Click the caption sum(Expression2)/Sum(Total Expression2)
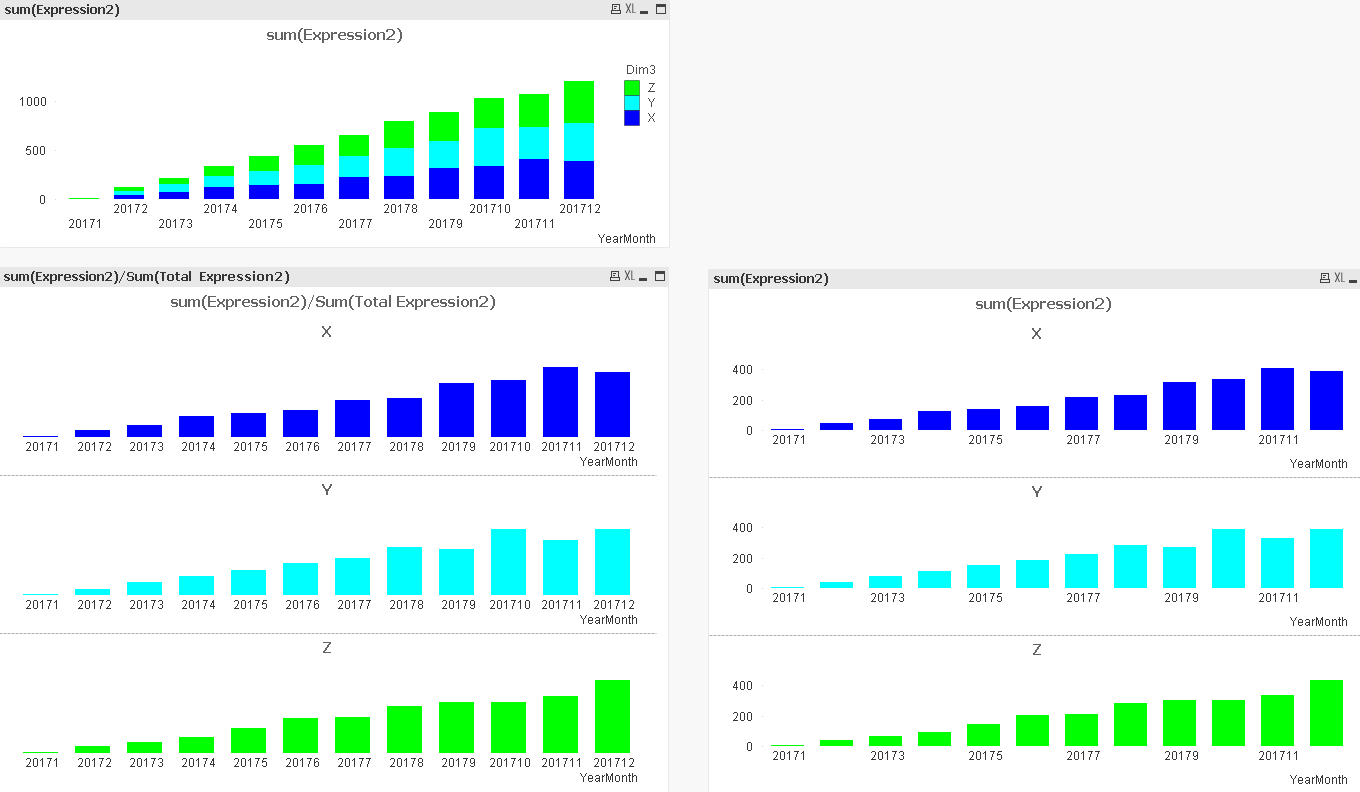The image size is (1360, 792). [x=147, y=276]
